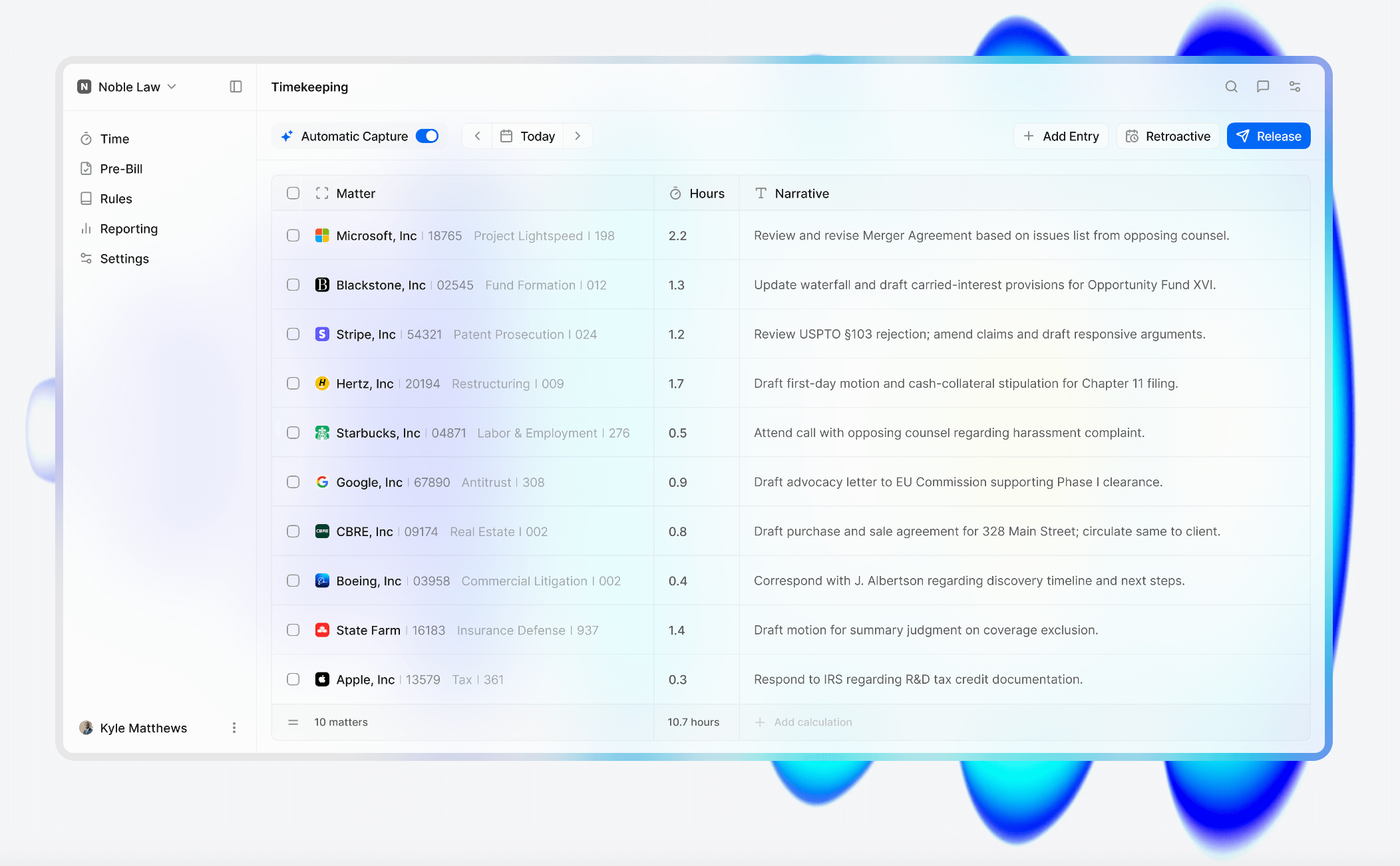
Task: Click the Microsoft logo icon
Action: pos(322,235)
